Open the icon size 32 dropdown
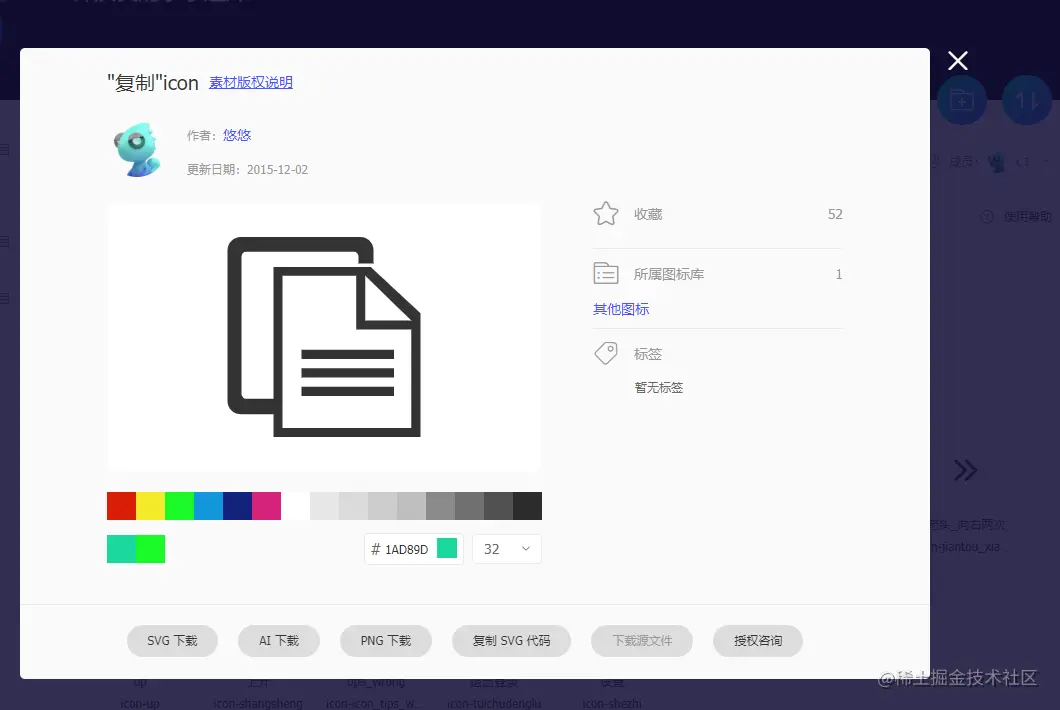The image size is (1060, 710). coord(507,549)
